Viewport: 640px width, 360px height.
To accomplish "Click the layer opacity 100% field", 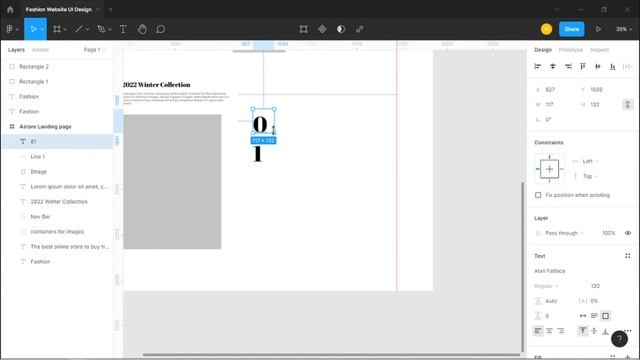I will tap(608, 233).
